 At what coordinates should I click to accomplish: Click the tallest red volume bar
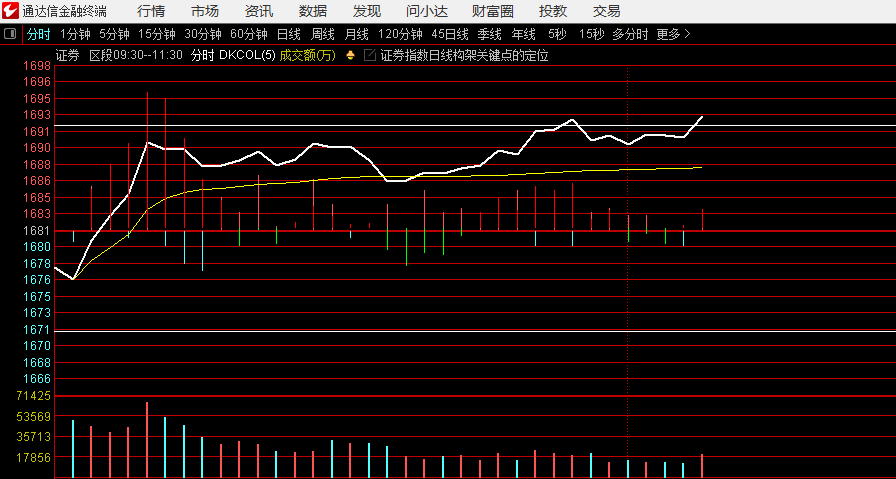click(147, 440)
